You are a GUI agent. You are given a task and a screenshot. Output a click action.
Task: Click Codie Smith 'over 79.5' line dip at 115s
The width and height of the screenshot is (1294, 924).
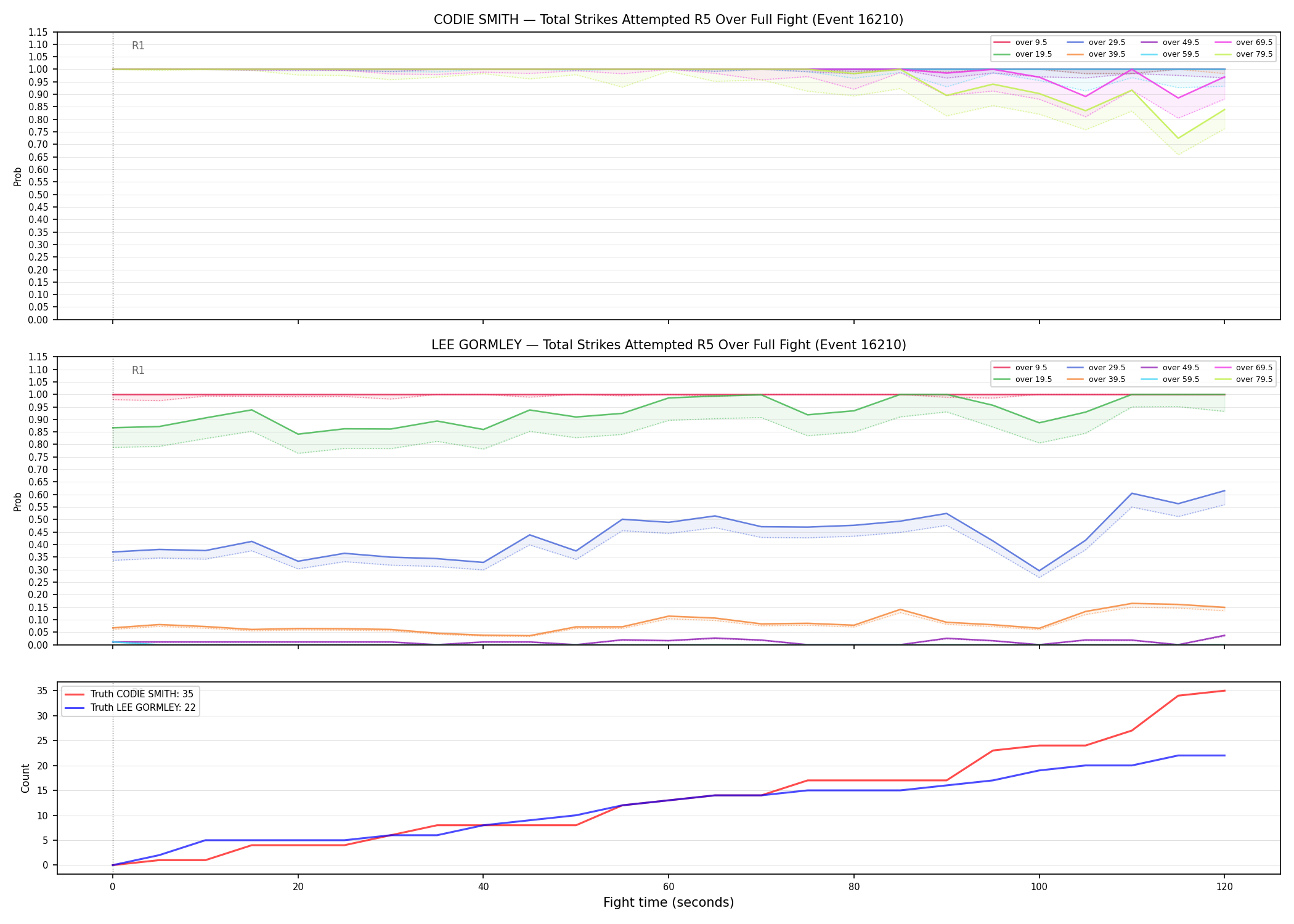click(x=1178, y=138)
